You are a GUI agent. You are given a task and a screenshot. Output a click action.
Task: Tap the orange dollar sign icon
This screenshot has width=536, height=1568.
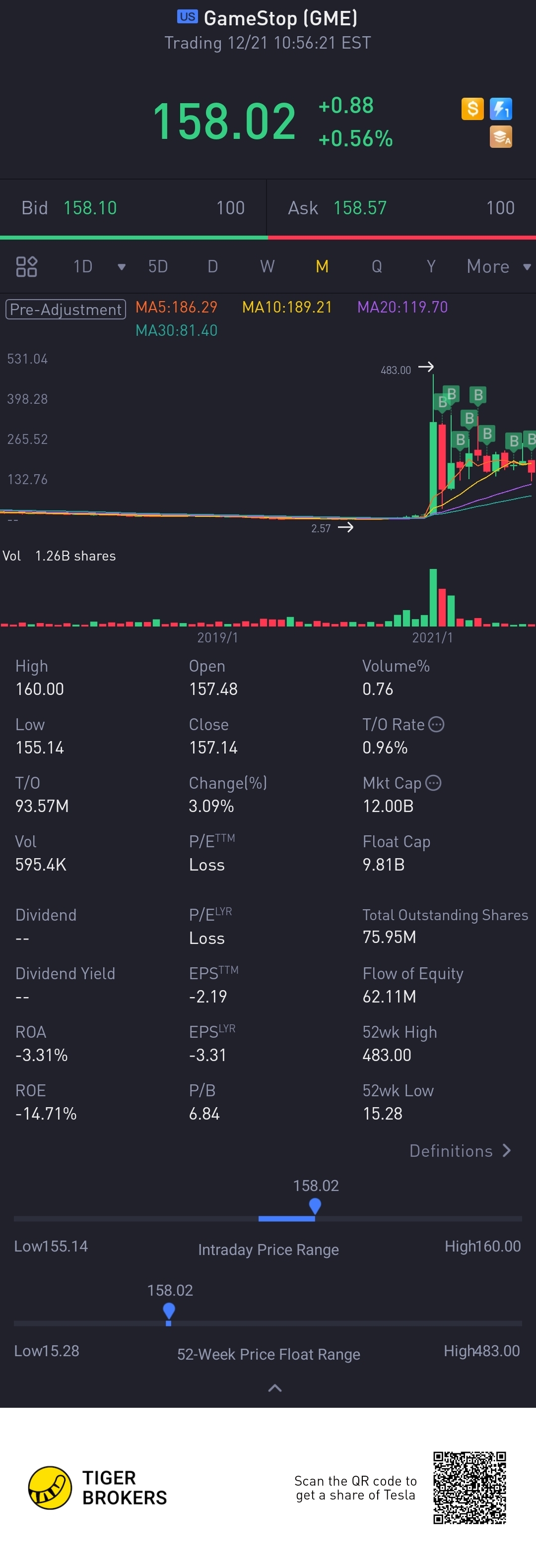click(x=472, y=109)
